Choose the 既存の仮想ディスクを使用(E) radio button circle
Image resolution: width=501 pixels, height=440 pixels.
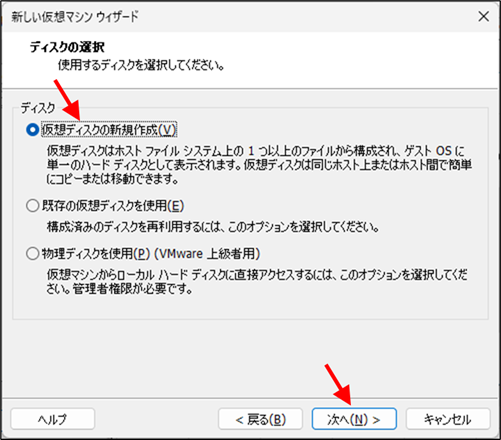pyautogui.click(x=32, y=206)
